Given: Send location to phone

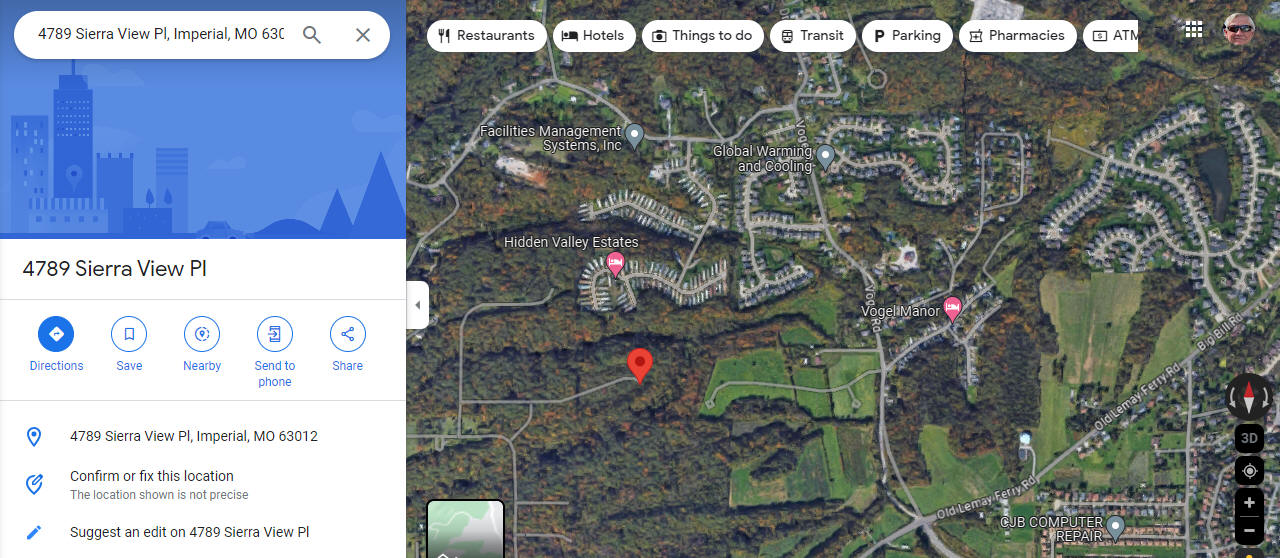Looking at the screenshot, I should coord(275,352).
